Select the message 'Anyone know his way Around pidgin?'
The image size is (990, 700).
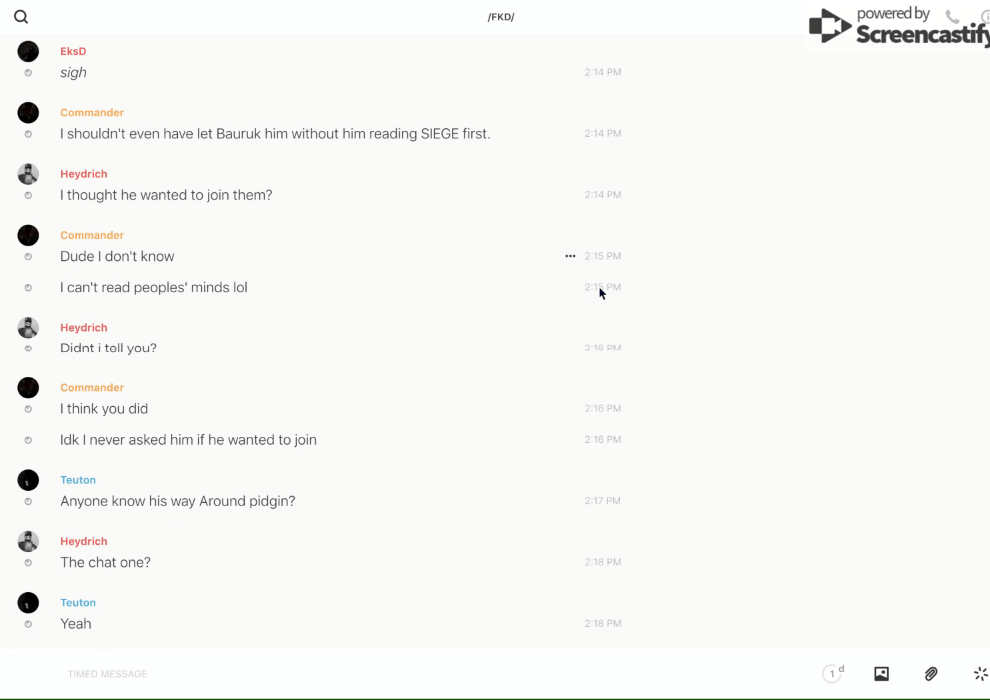(x=178, y=501)
